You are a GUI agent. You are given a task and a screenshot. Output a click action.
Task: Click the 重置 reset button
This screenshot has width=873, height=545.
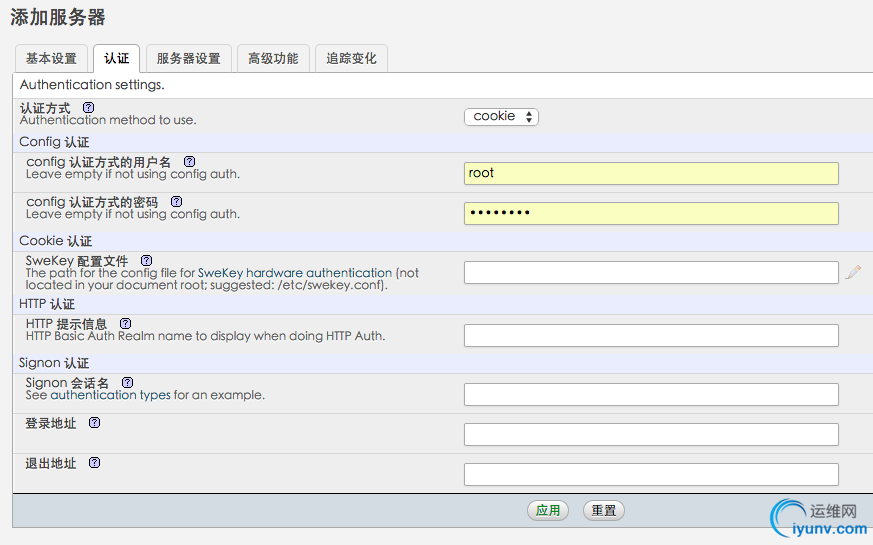click(x=604, y=510)
